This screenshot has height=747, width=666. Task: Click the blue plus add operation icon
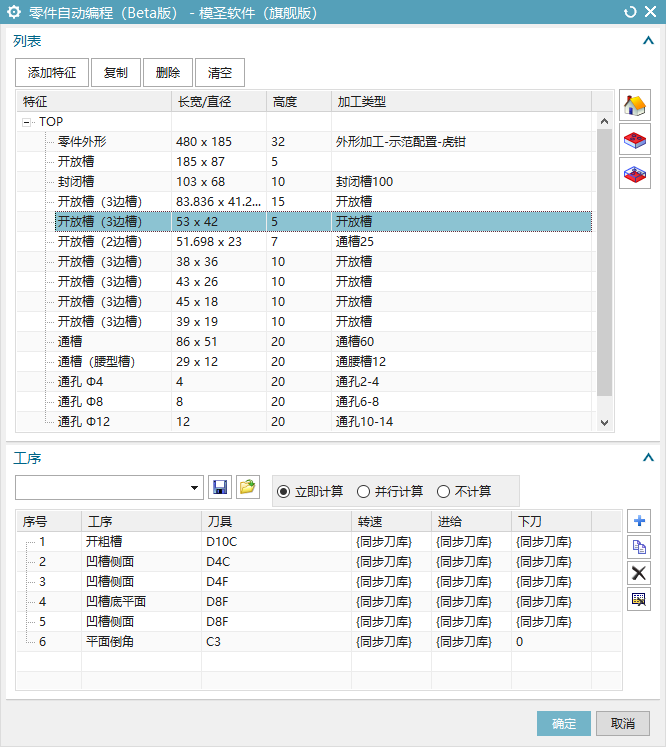click(x=639, y=521)
